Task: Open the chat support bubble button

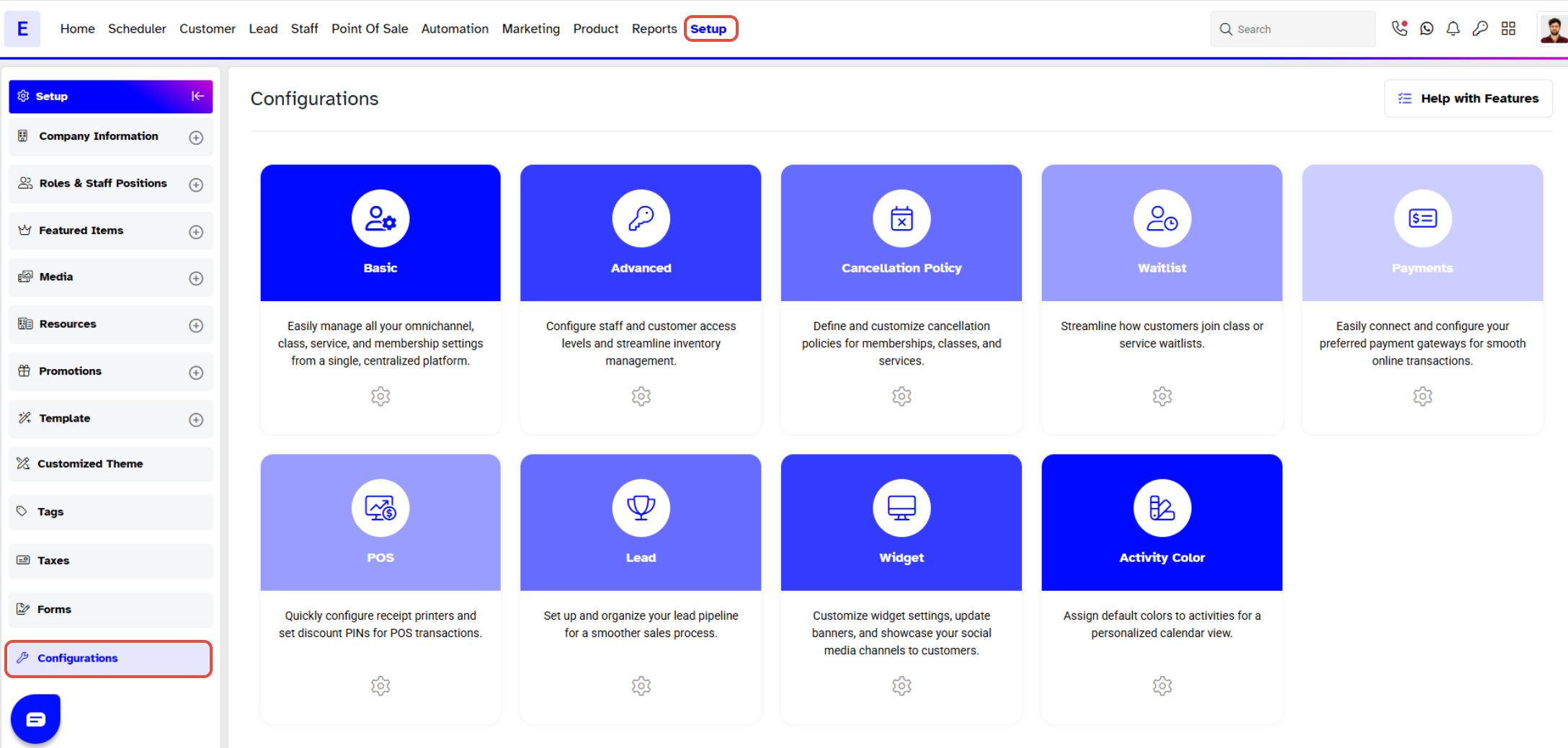Action: pos(35,718)
